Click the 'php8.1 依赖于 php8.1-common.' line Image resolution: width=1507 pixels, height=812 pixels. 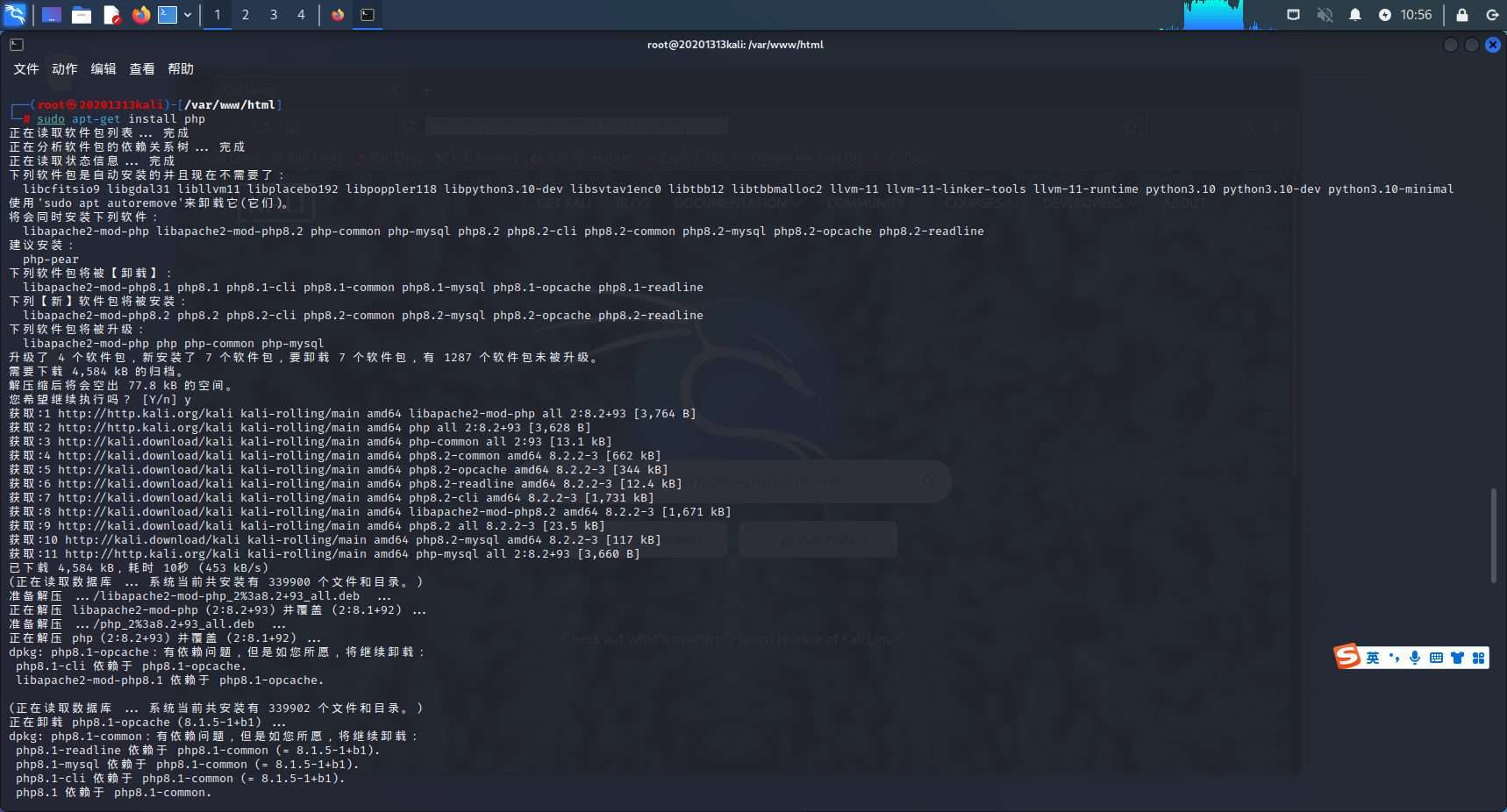coord(114,793)
